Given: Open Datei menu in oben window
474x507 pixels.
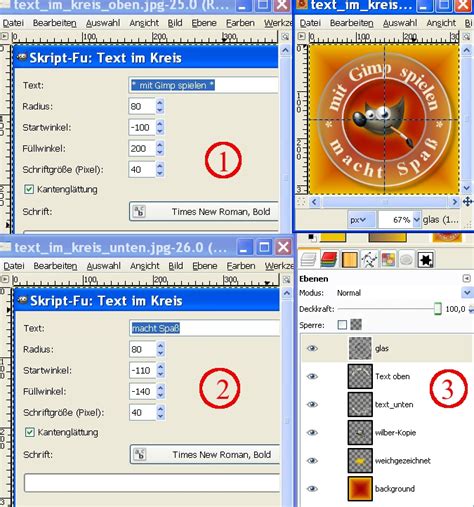Looking at the screenshot, I should [13, 23].
